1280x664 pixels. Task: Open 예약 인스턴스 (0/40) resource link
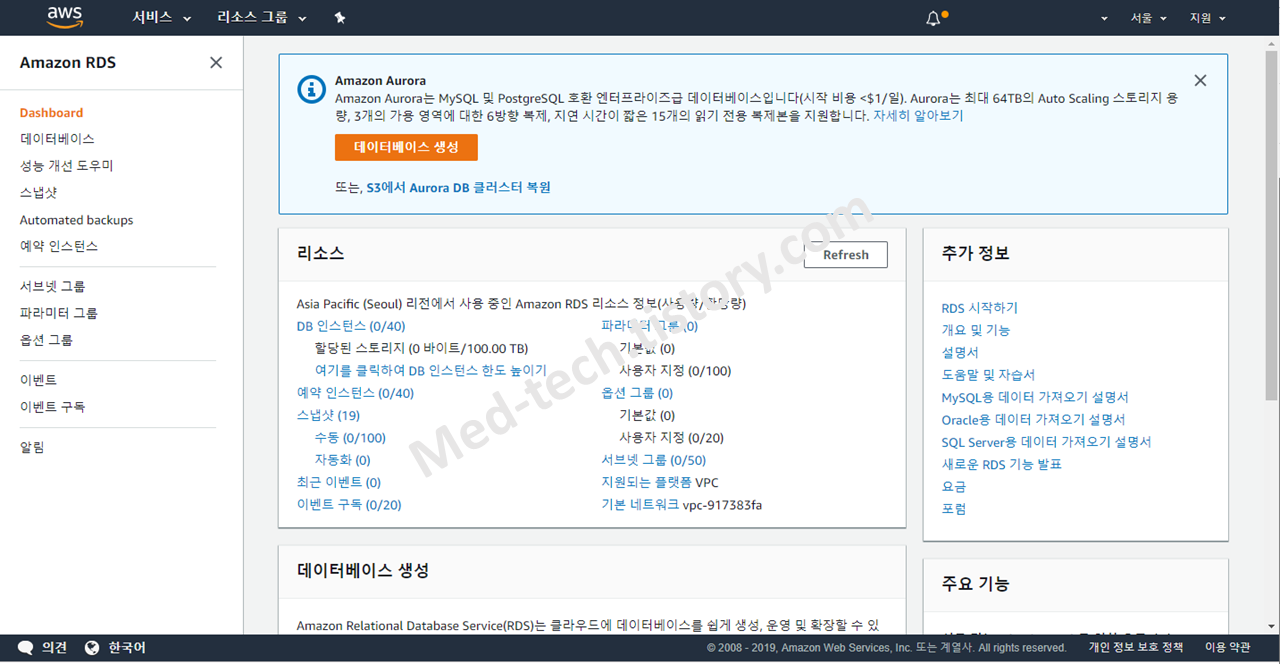point(355,393)
